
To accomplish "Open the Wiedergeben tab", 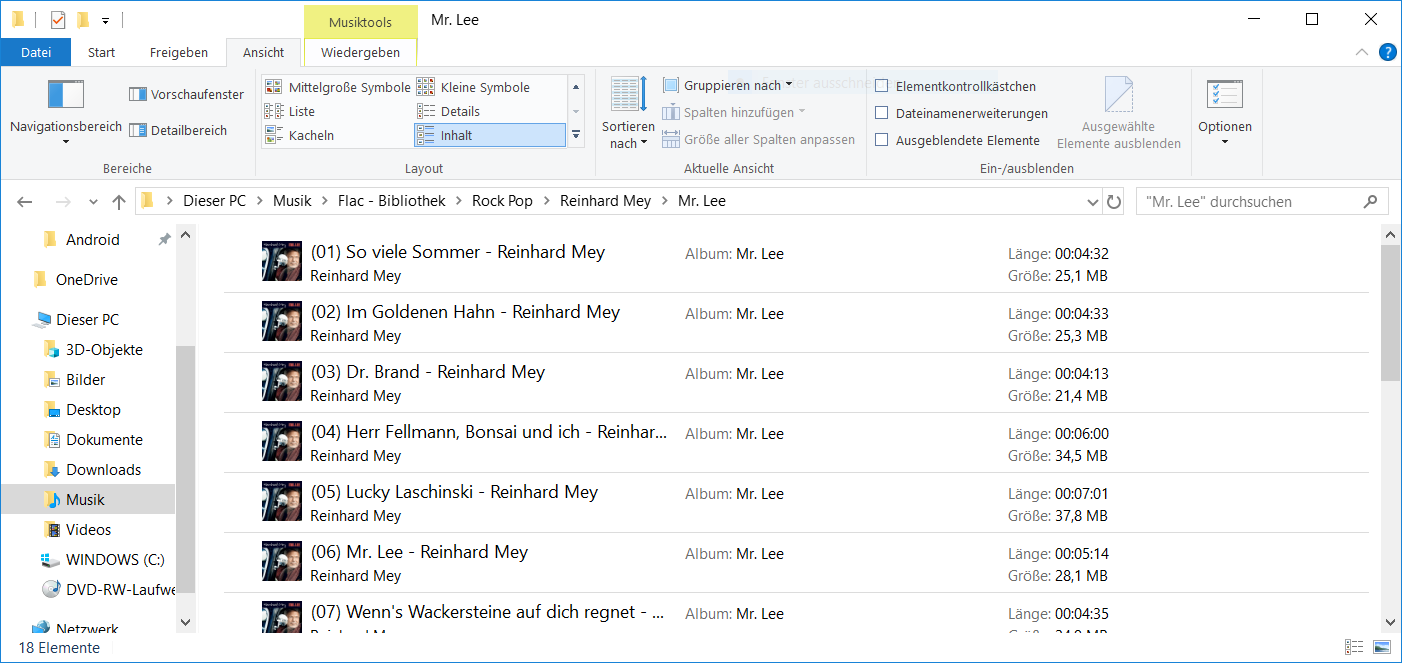I will point(360,52).
